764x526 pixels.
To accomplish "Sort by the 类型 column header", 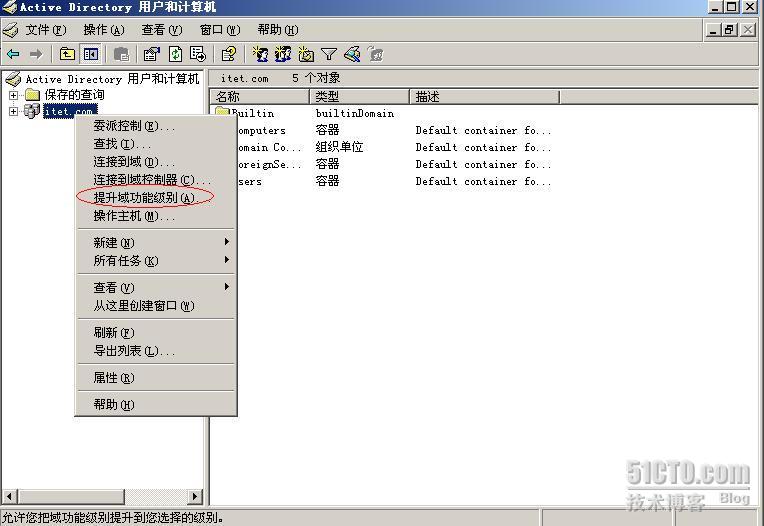I will (360, 96).
